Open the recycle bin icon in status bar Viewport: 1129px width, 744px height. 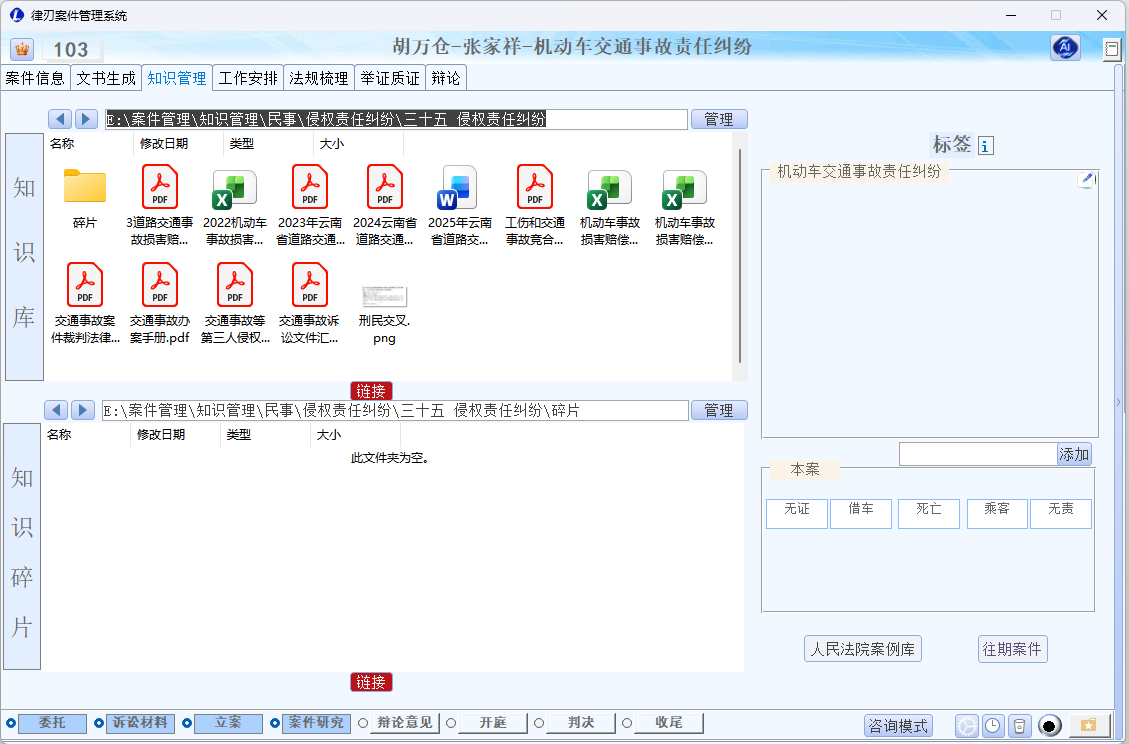pyautogui.click(x=1018, y=726)
